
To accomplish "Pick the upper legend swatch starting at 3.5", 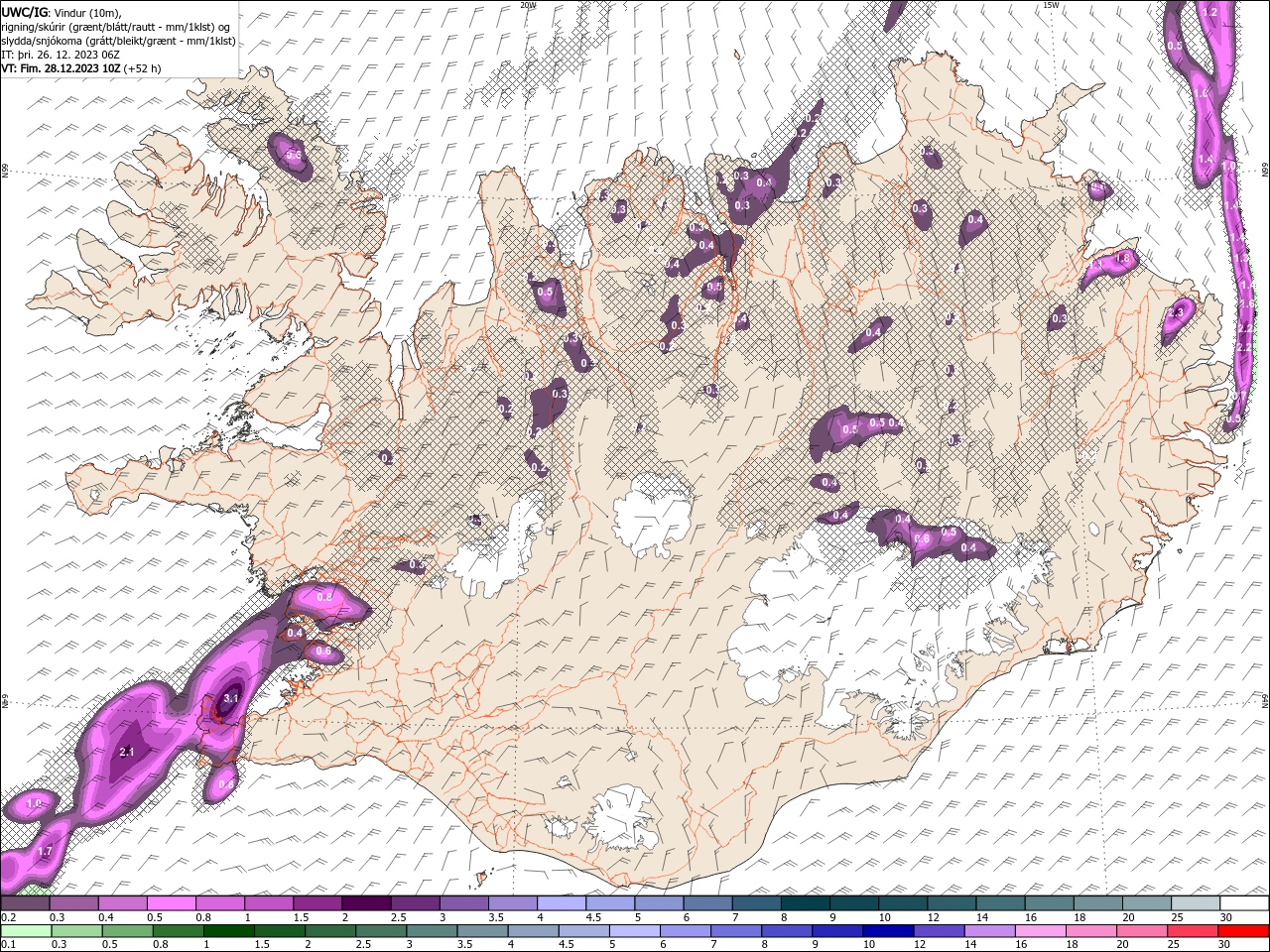I will [x=511, y=903].
